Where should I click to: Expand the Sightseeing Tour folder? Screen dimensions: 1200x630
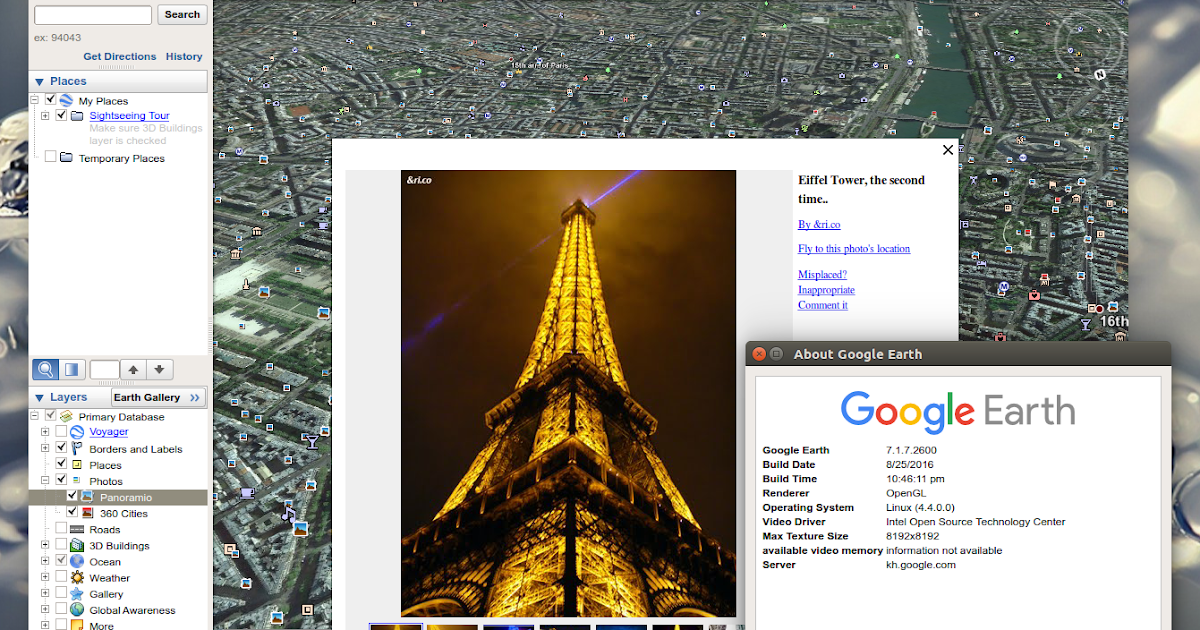pos(45,115)
